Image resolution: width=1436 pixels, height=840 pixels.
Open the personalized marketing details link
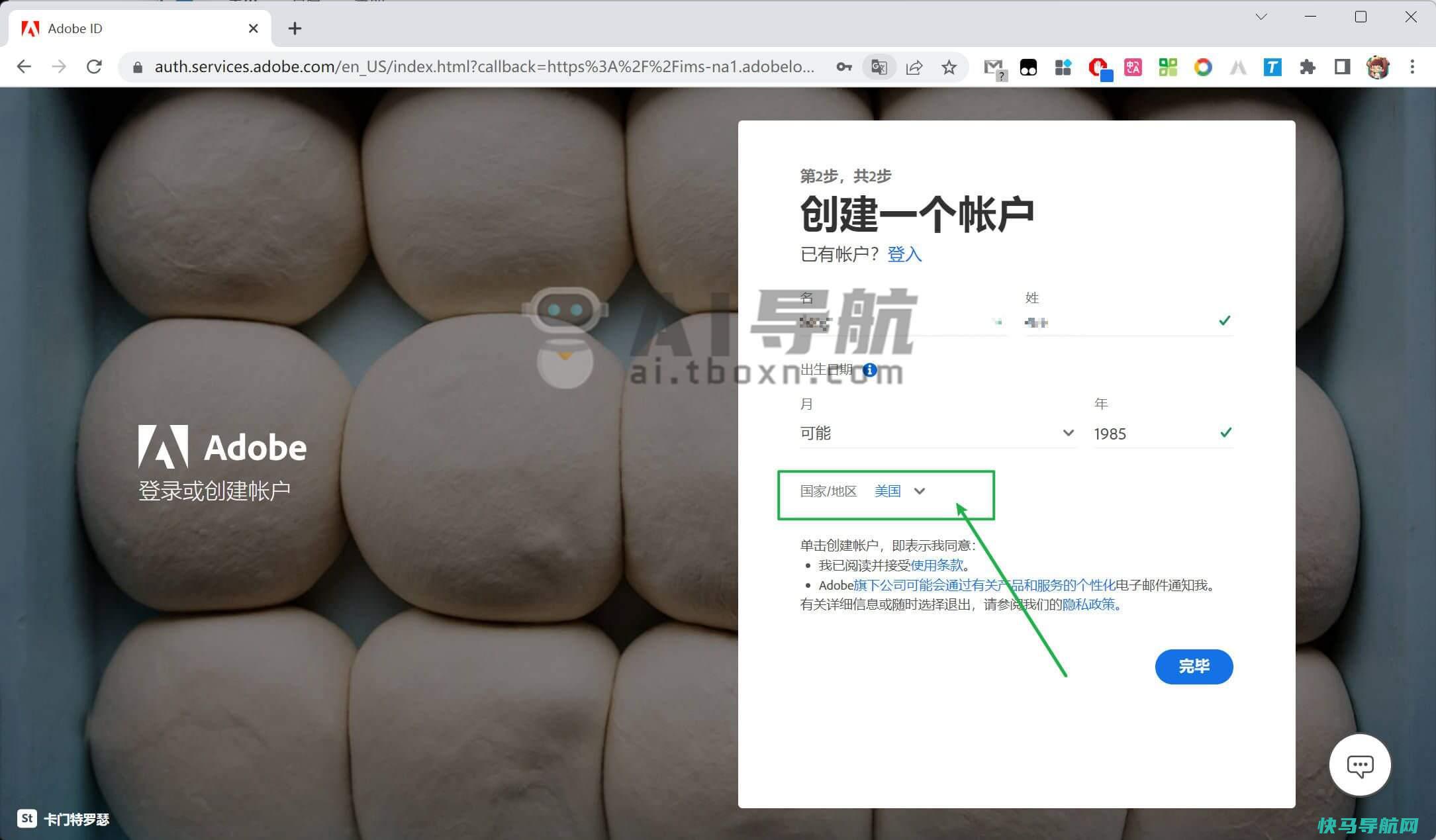[x=984, y=585]
